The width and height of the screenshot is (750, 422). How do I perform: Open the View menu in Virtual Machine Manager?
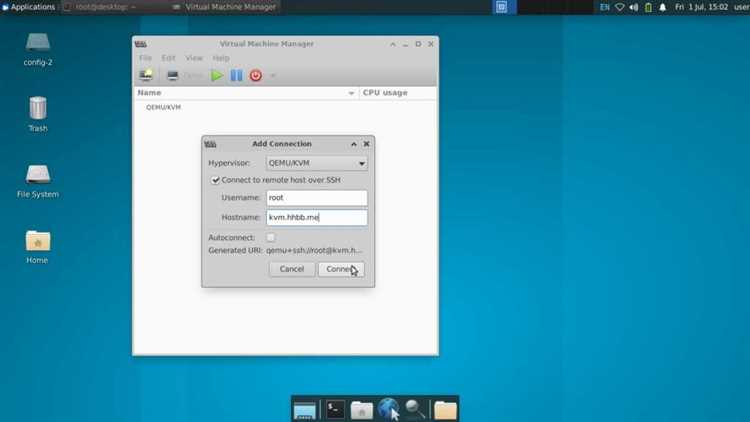tap(194, 58)
